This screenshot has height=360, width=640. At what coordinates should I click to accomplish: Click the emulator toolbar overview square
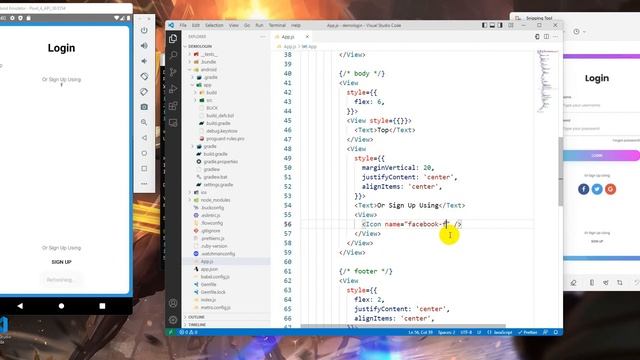tap(144, 169)
